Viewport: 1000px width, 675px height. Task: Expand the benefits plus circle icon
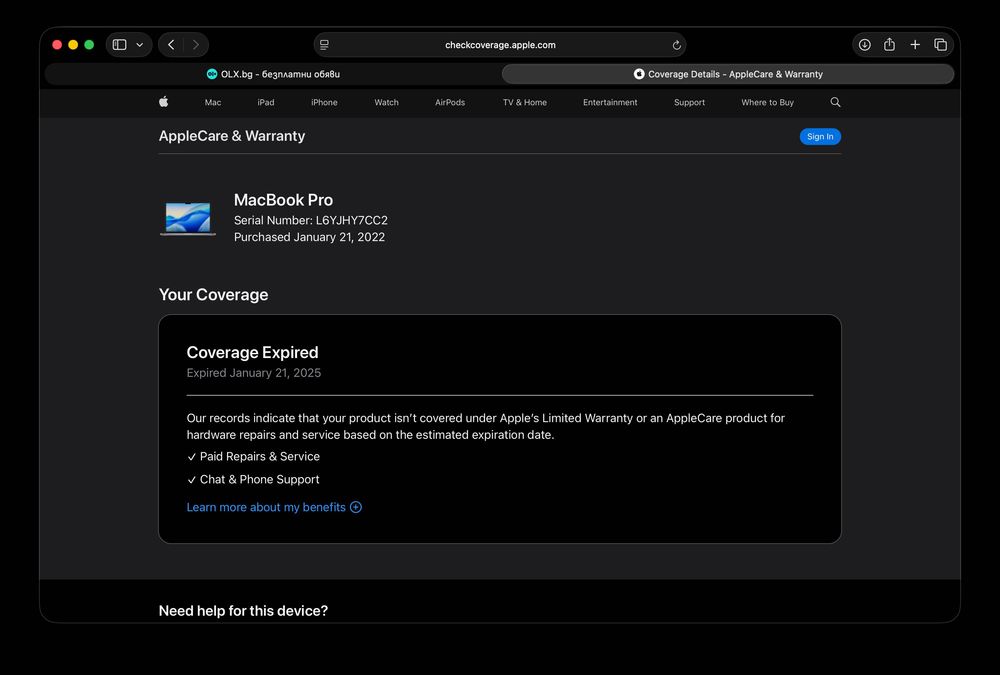coord(356,507)
